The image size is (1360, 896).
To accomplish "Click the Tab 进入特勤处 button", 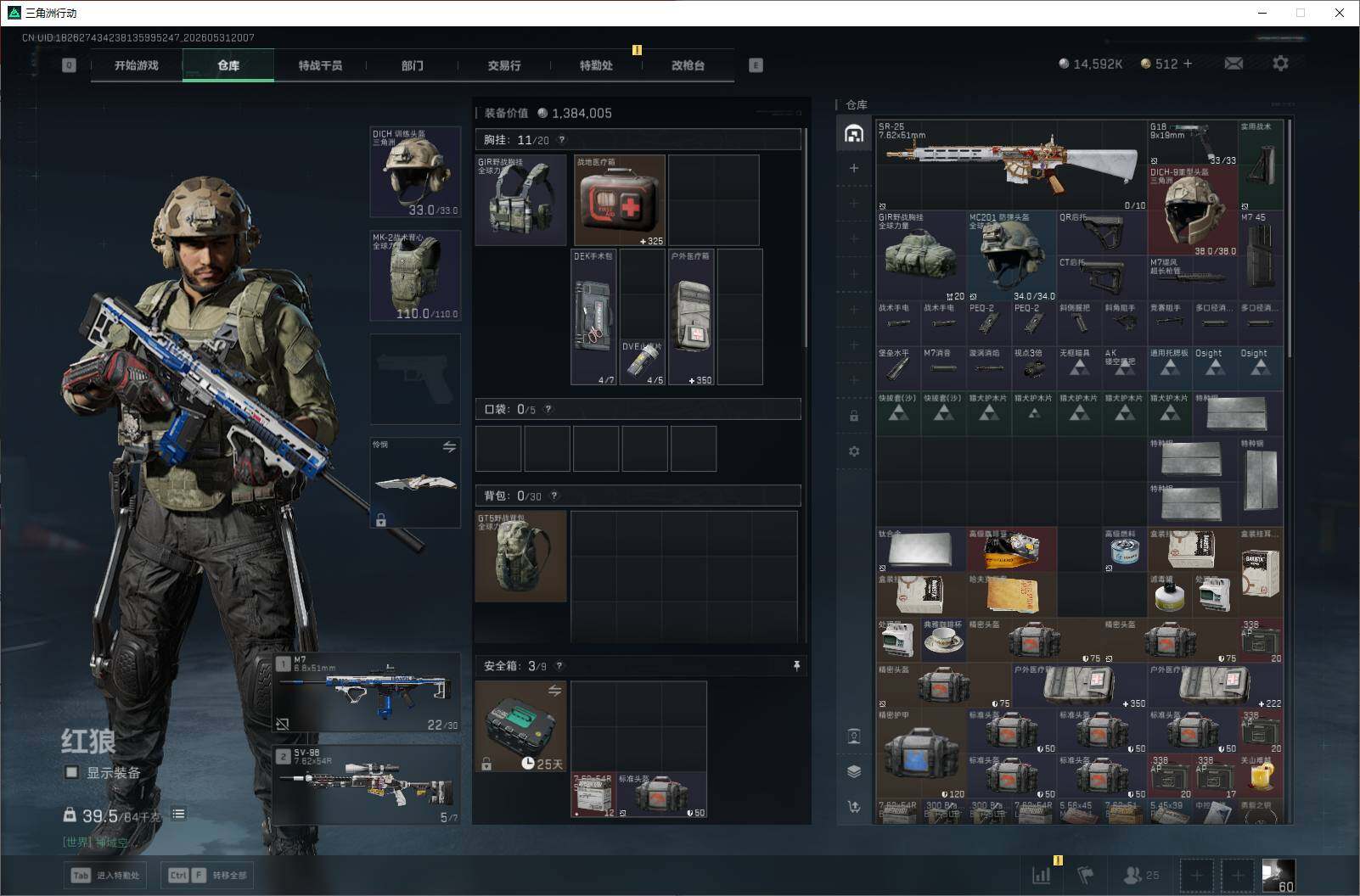I will tap(106, 876).
